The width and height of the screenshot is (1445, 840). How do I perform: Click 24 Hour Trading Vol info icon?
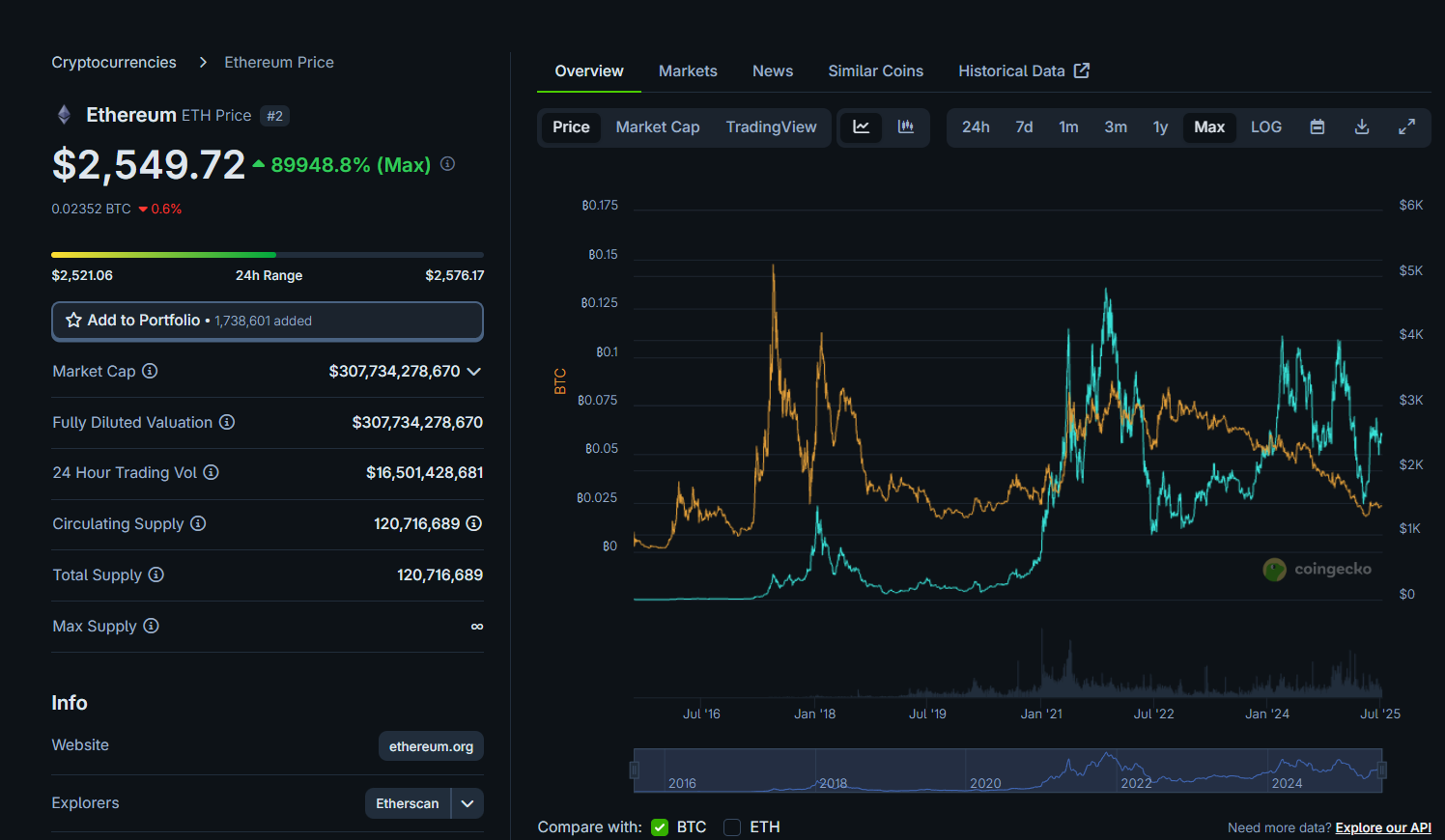(211, 472)
